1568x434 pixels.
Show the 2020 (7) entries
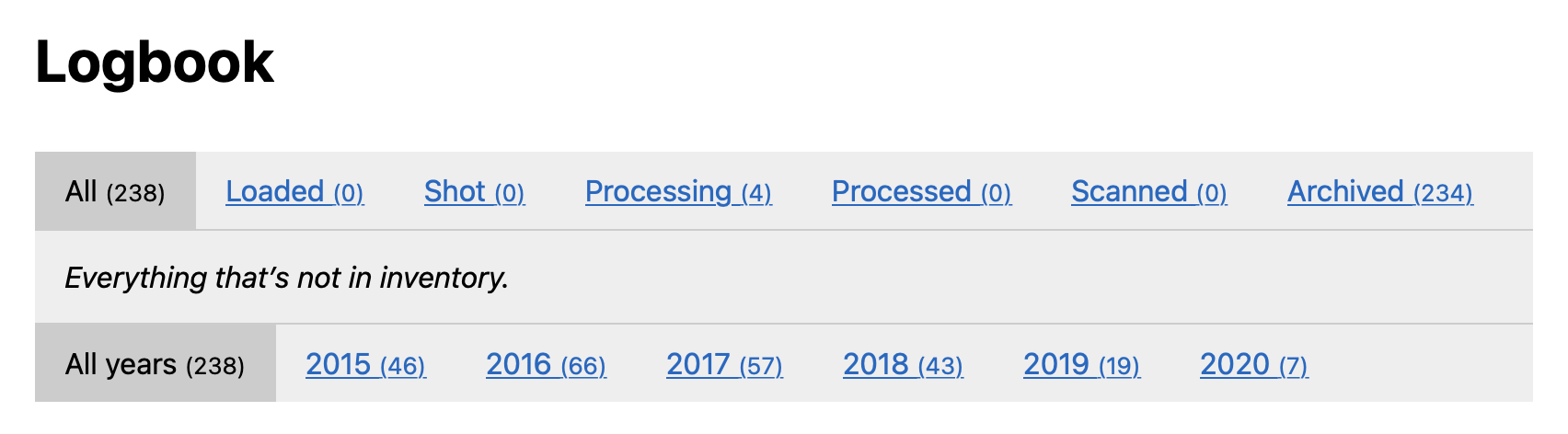[x=1253, y=364]
